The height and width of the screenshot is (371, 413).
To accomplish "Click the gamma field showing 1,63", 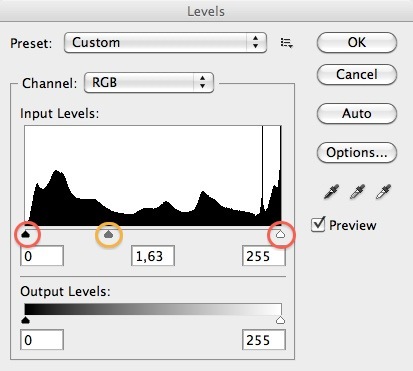I will 153,256.
